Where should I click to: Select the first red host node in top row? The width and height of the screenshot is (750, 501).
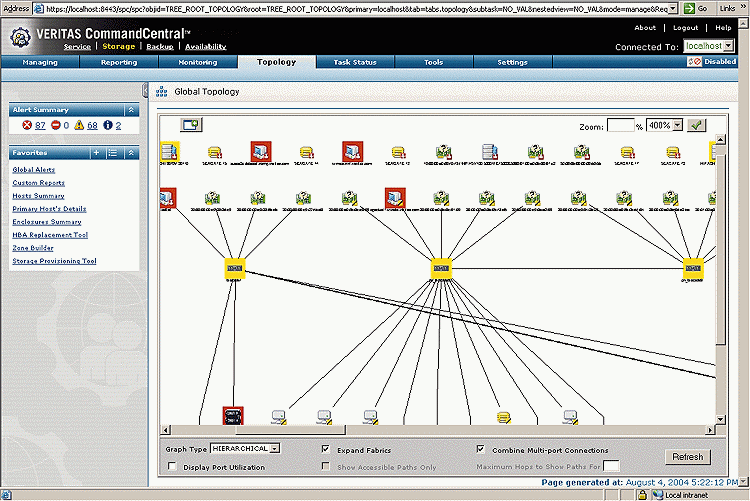pyautogui.click(x=261, y=151)
